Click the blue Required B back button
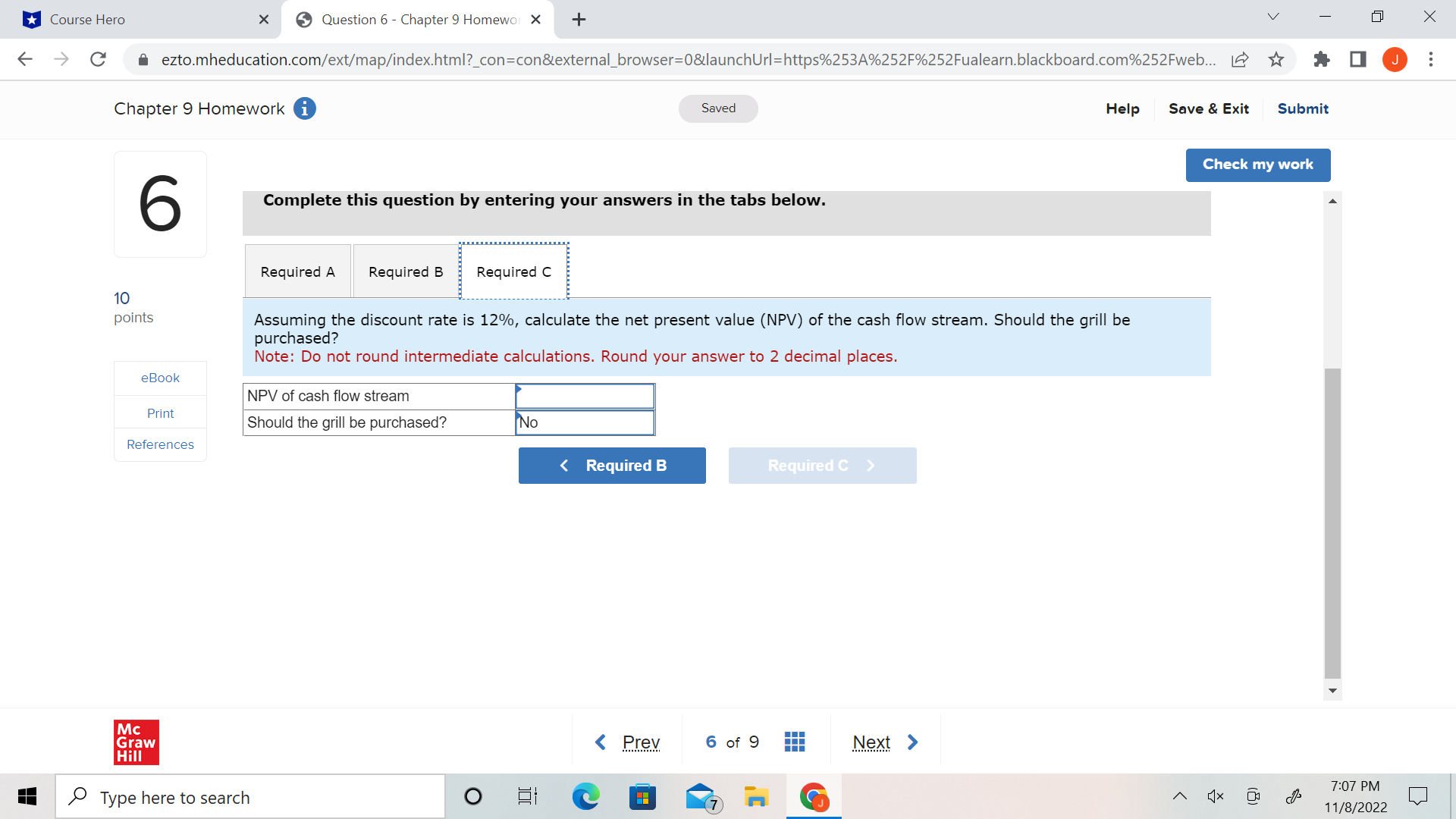1456x819 pixels. coord(612,466)
